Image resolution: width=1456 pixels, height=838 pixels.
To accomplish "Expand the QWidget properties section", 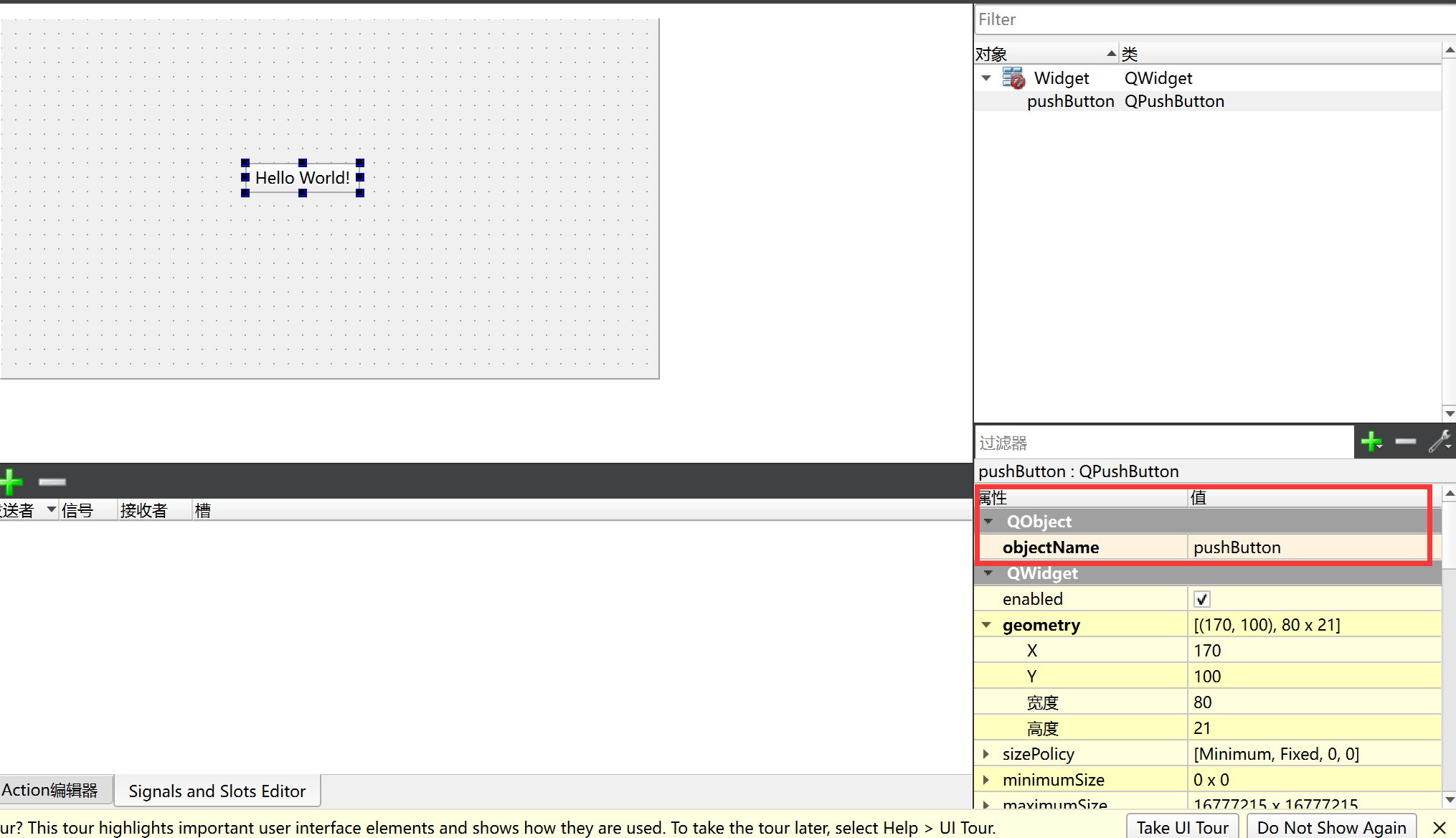I will pyautogui.click(x=988, y=572).
